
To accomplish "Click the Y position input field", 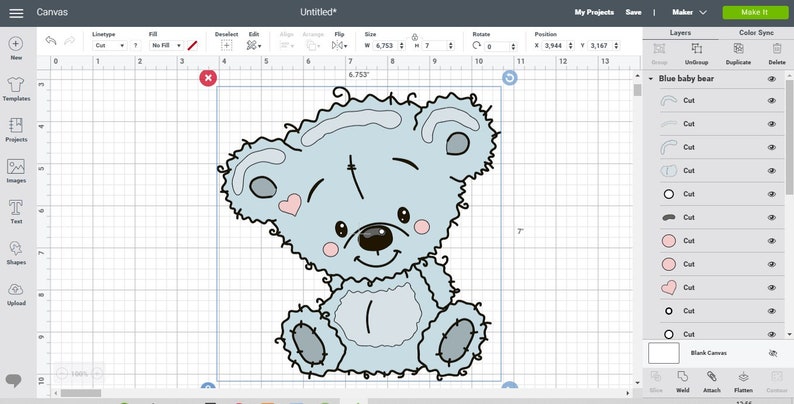I will point(600,46).
